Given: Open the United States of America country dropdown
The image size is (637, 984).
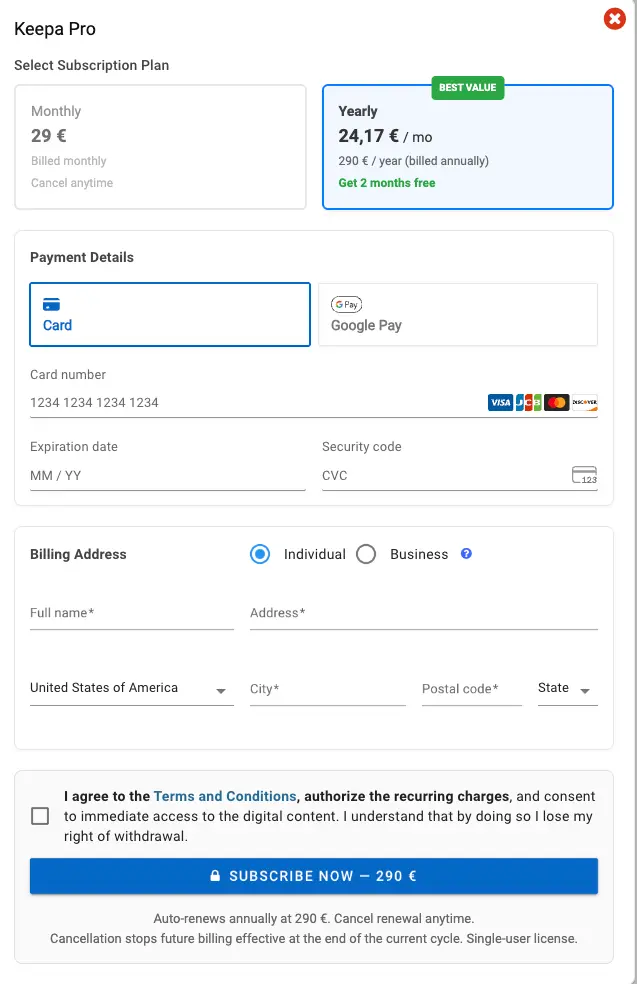Looking at the screenshot, I should coord(131,689).
